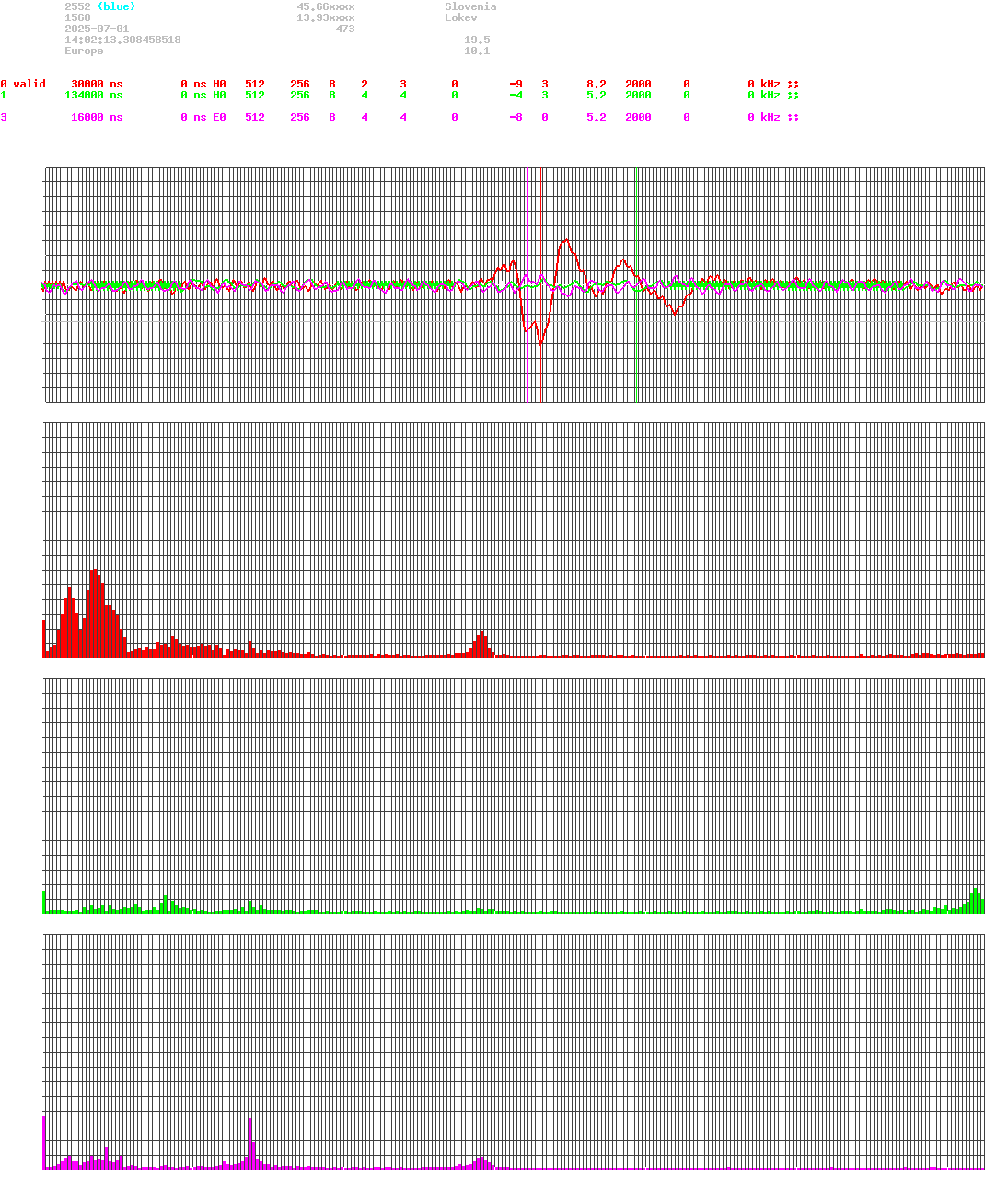Click the longitude 13.93xxxx
Image resolution: width=1008 pixels, height=1190 pixels.
326,17
